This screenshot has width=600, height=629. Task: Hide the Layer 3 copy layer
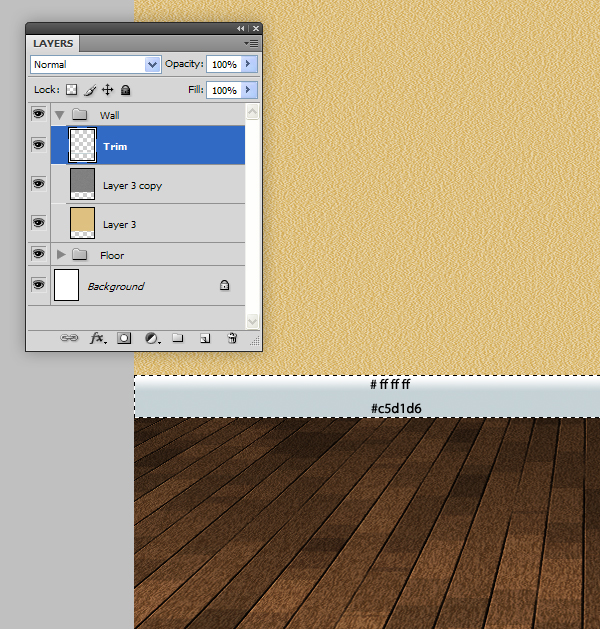[x=38, y=184]
